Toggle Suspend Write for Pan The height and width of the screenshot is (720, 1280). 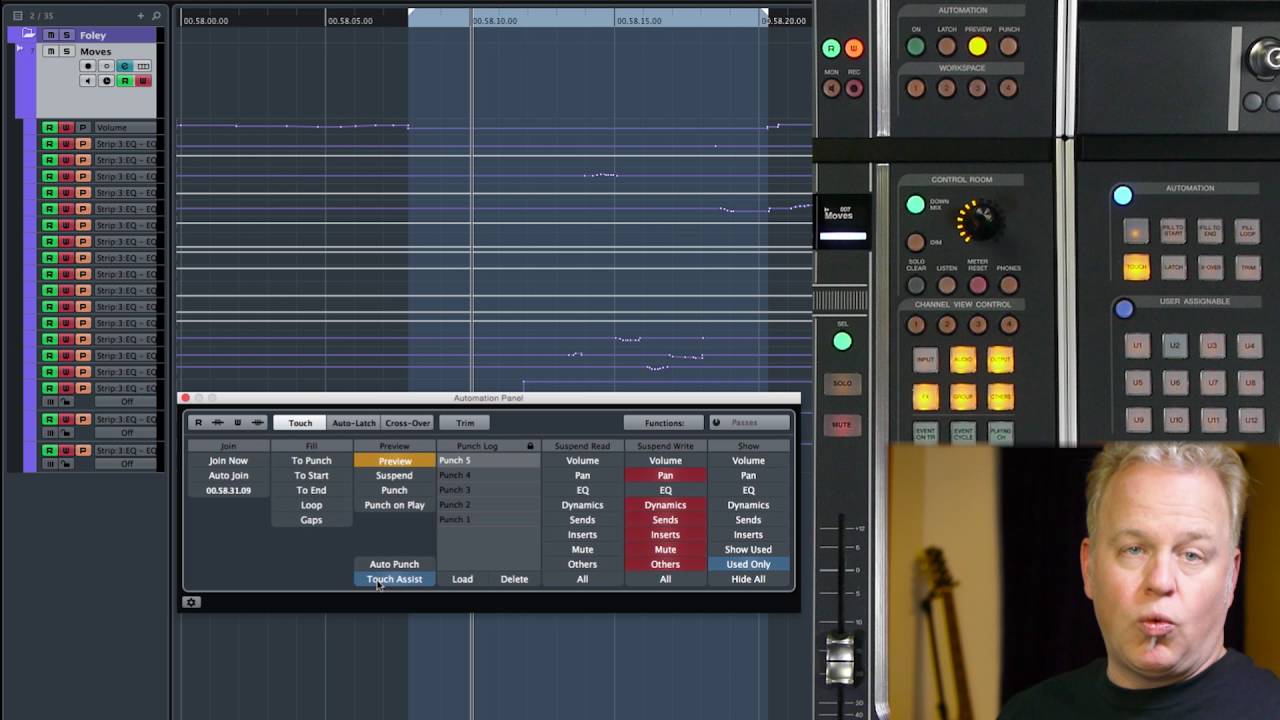pos(665,476)
